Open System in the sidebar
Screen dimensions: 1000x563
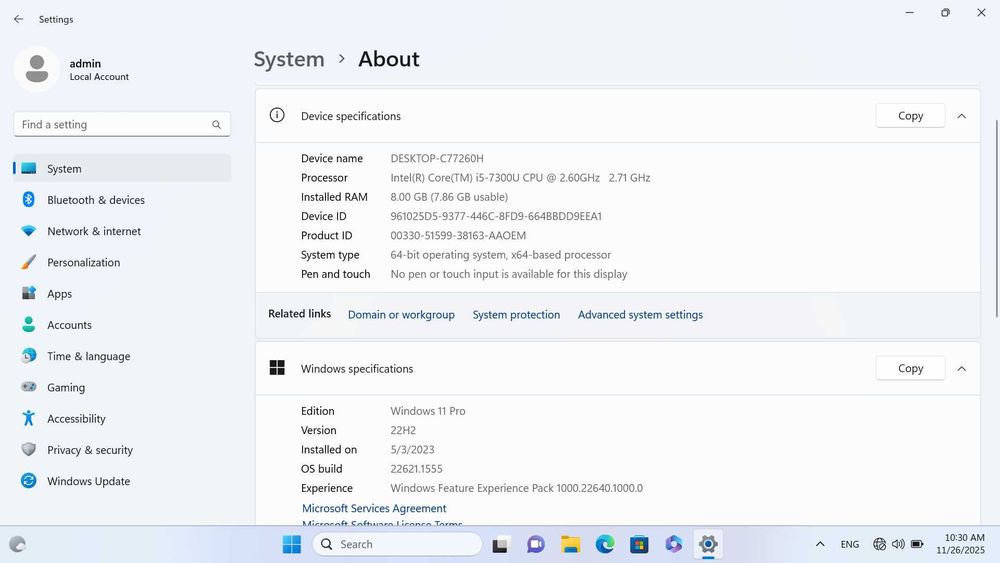pyautogui.click(x=122, y=168)
